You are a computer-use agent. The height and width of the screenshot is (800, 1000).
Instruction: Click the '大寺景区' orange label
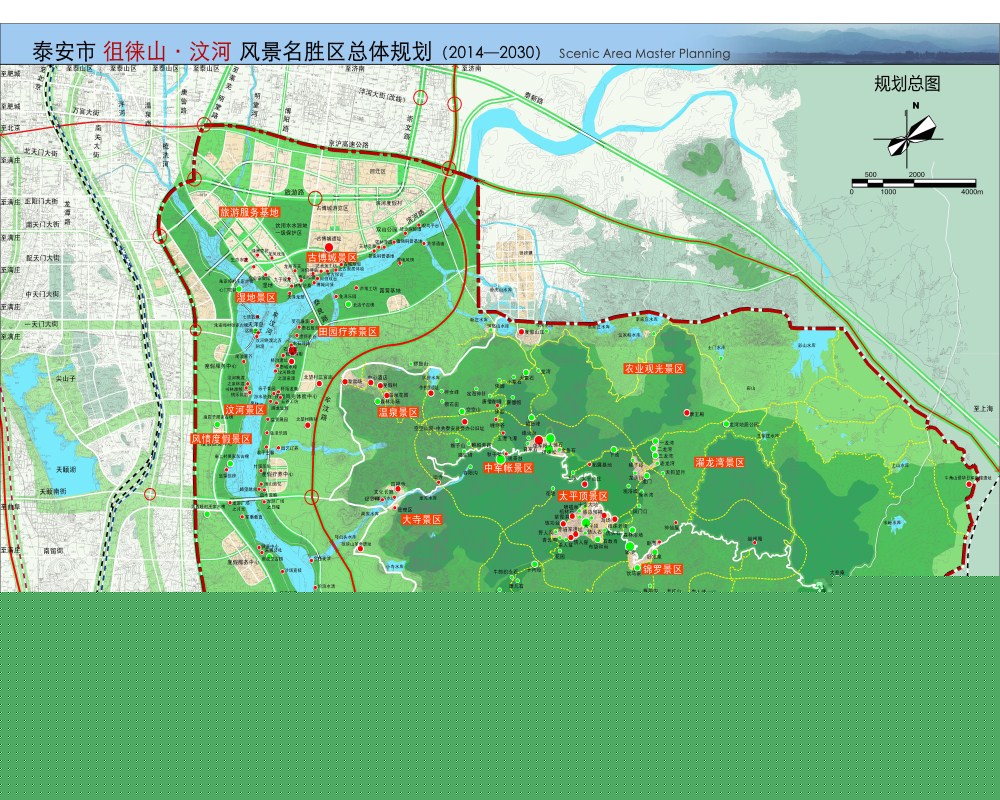[422, 520]
